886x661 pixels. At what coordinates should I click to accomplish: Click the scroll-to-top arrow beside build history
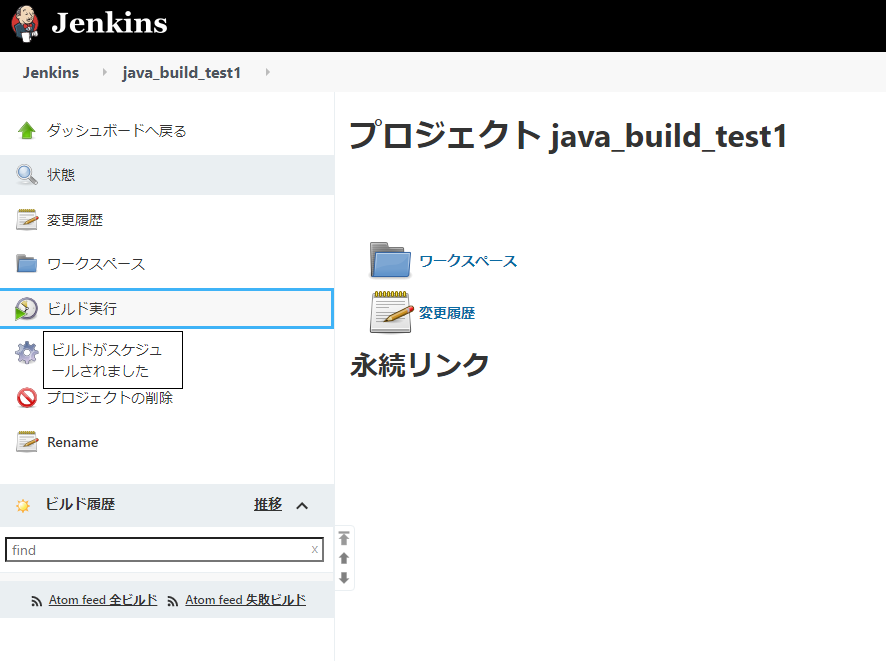point(343,537)
